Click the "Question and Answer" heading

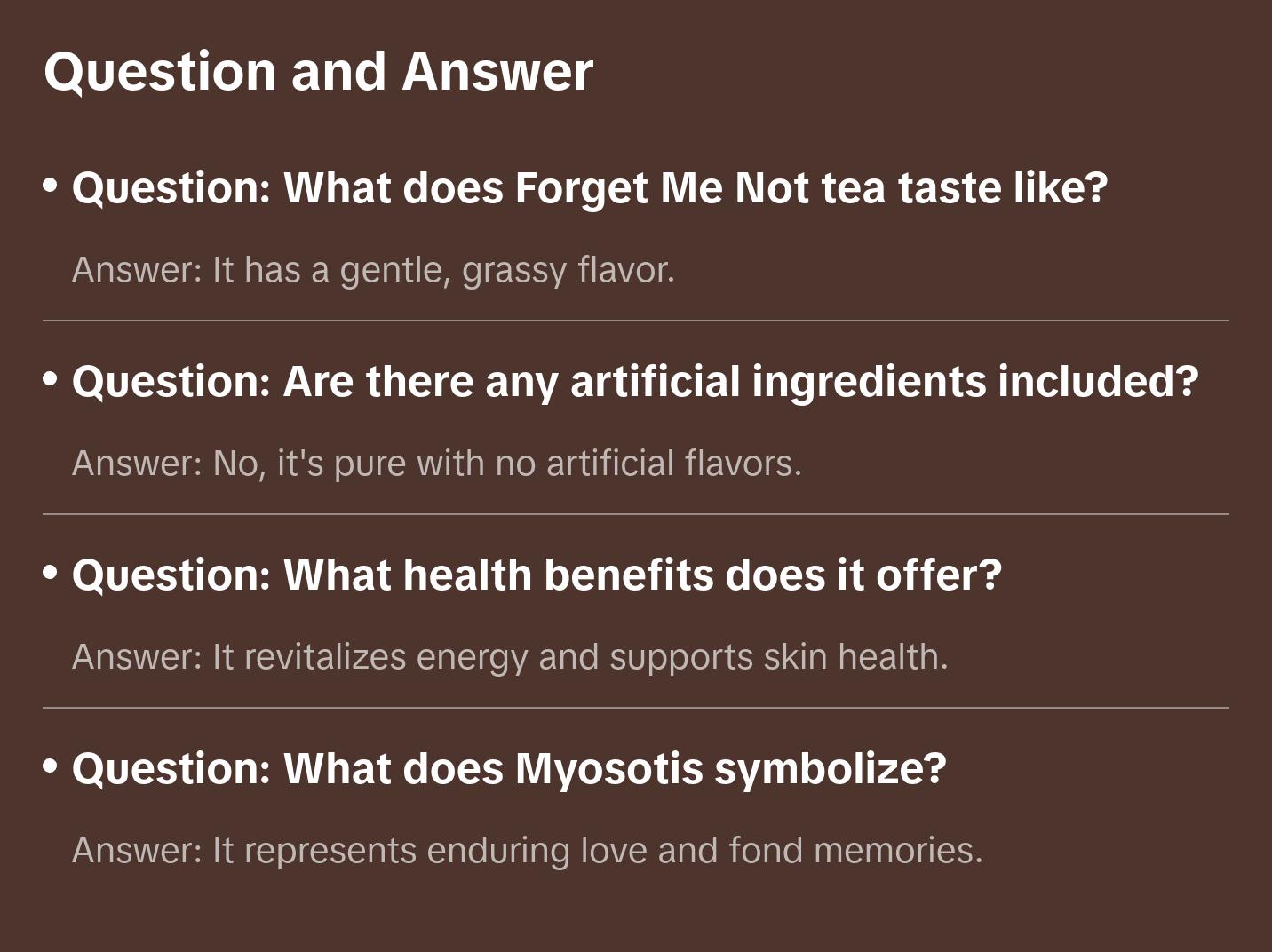coord(318,71)
